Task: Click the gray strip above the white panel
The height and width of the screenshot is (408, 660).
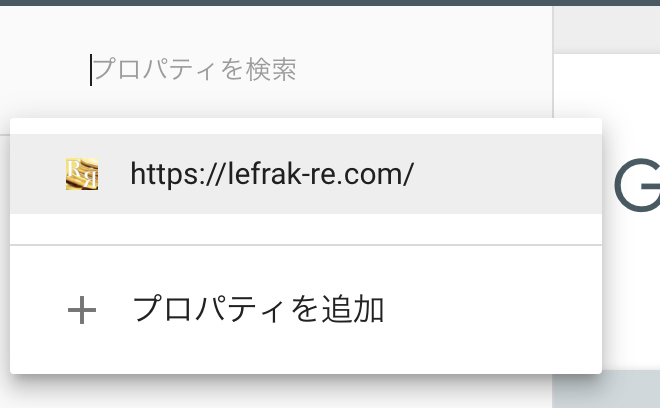Action: tap(607, 29)
